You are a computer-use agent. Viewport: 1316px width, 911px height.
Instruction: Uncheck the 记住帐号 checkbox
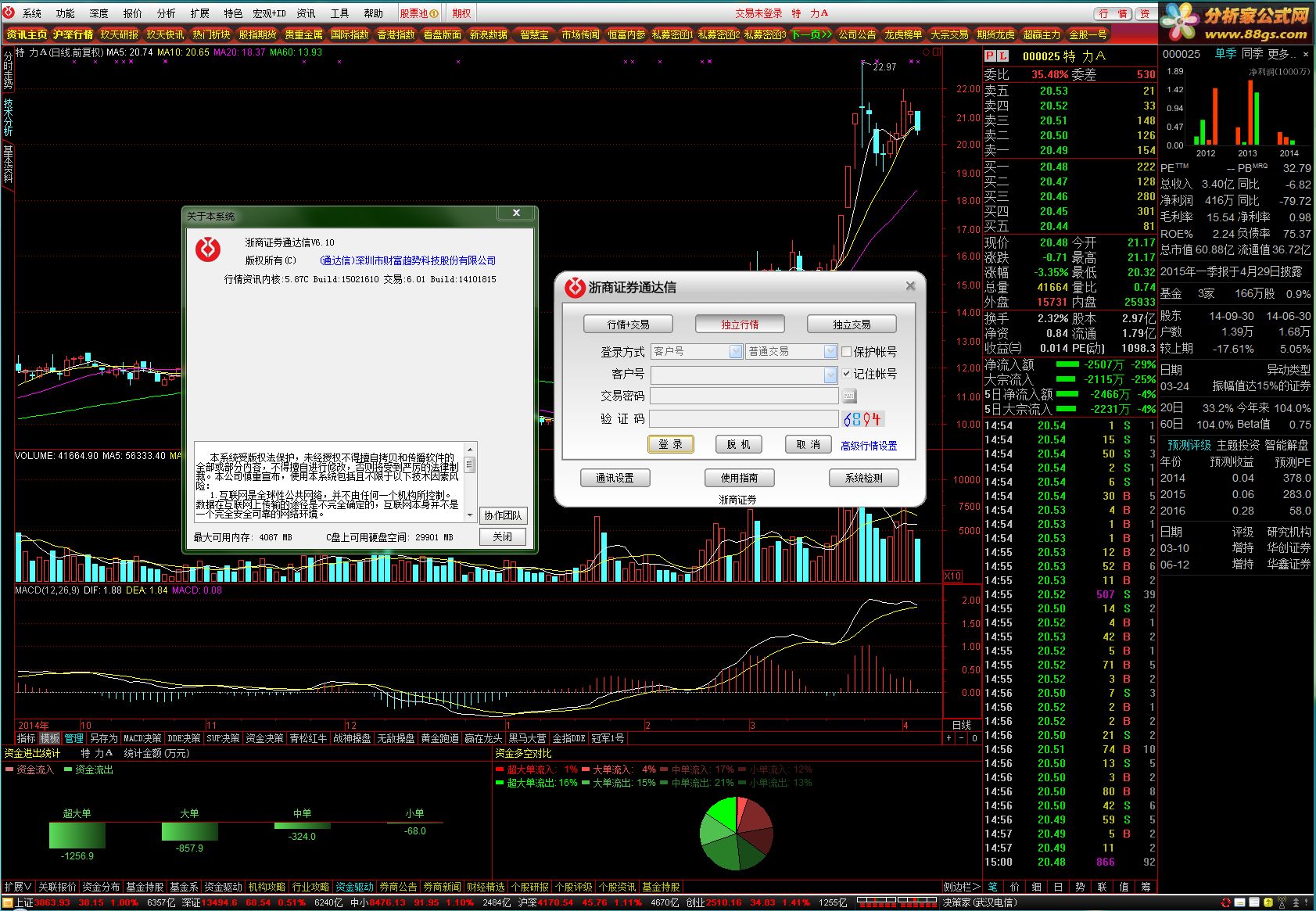coord(846,374)
